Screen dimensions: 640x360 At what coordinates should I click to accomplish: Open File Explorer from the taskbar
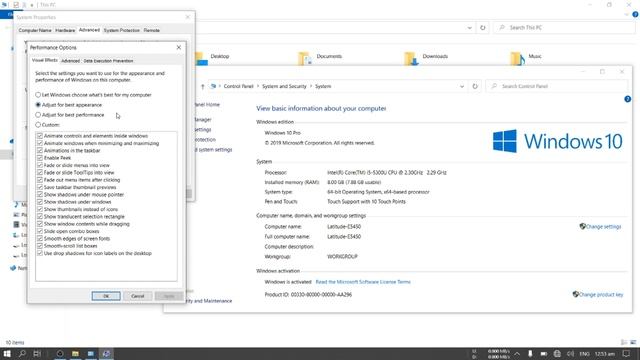pos(75,353)
